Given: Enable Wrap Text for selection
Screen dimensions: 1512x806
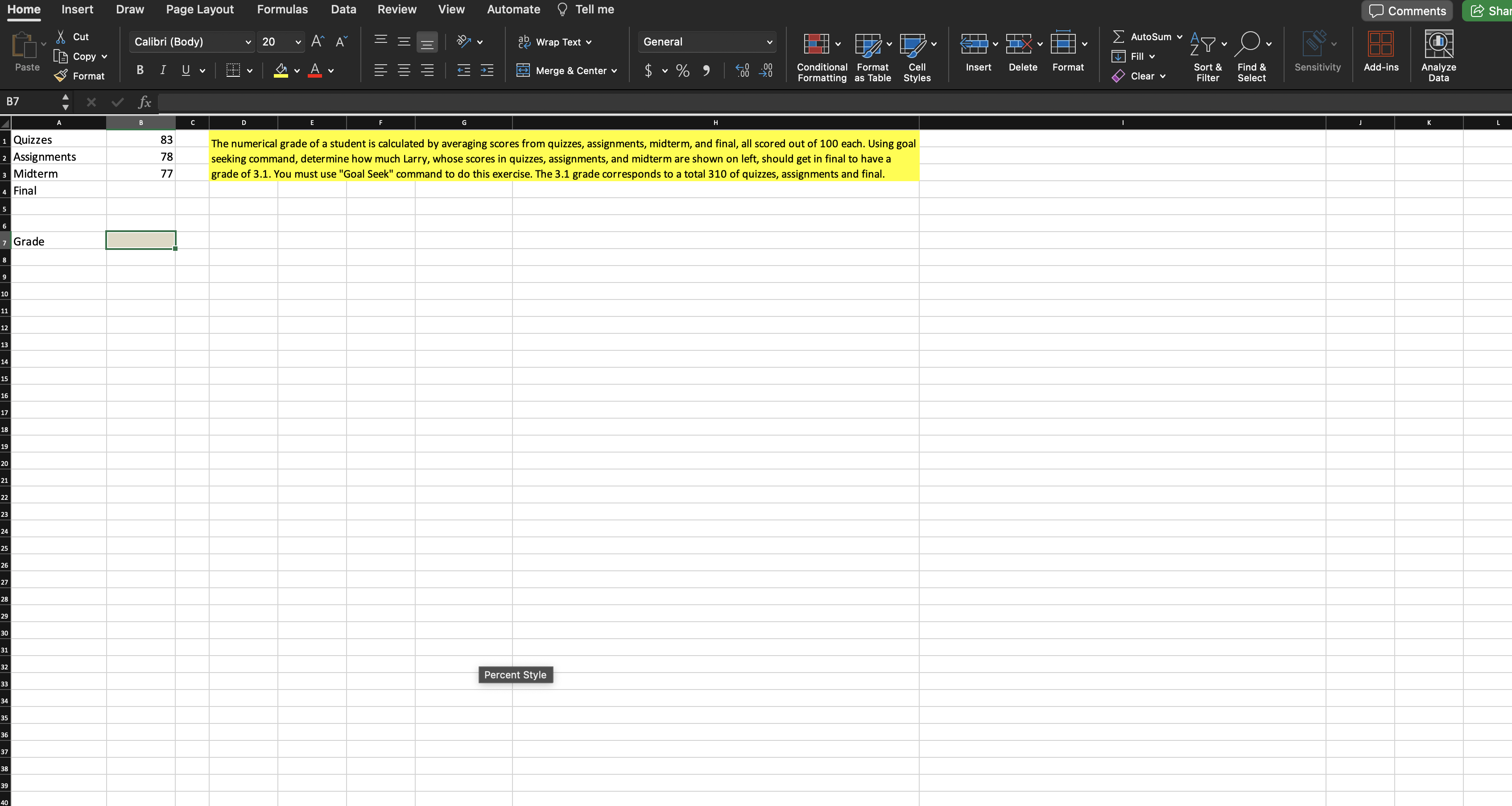Looking at the screenshot, I should 555,42.
